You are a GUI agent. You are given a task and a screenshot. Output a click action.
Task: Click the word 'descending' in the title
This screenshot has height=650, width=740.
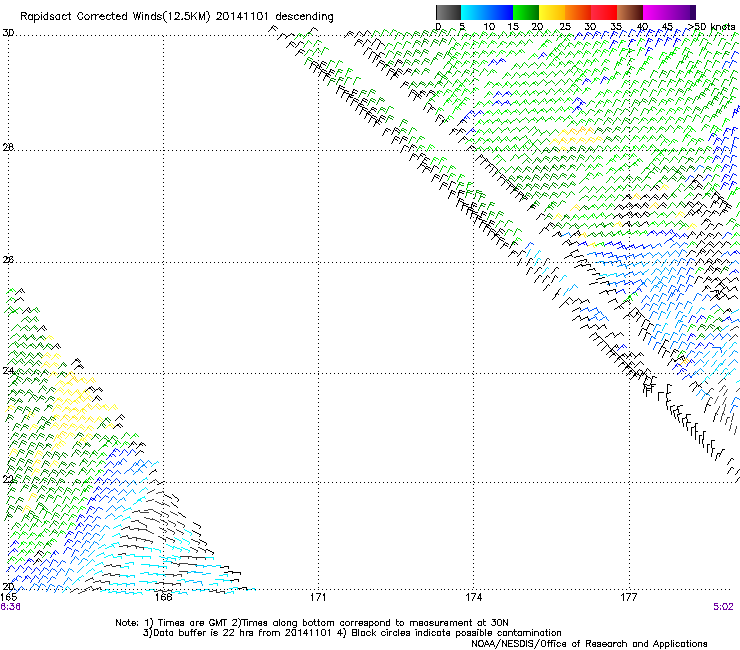click(x=304, y=17)
